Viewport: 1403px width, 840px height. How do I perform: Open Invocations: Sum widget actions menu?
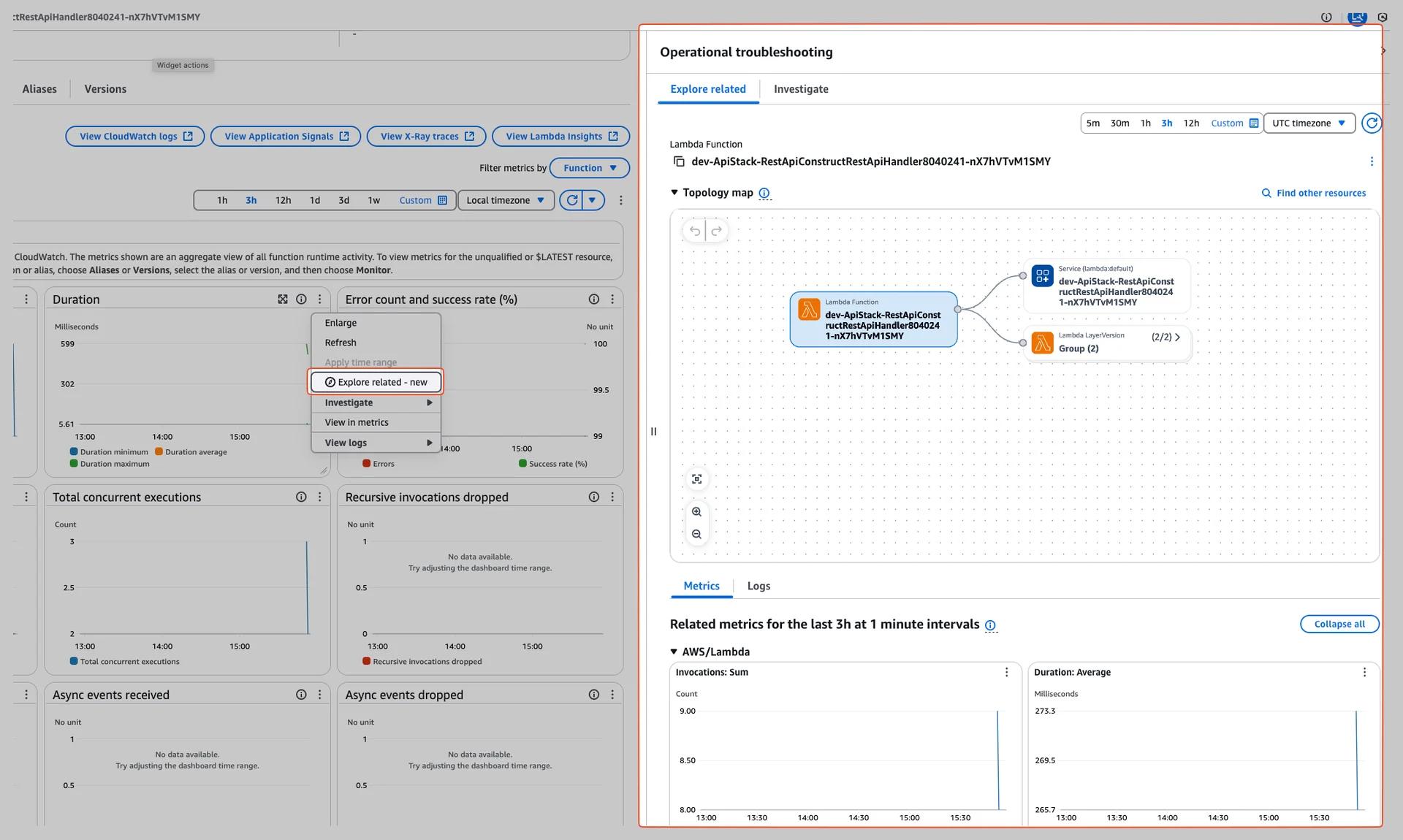(1006, 672)
